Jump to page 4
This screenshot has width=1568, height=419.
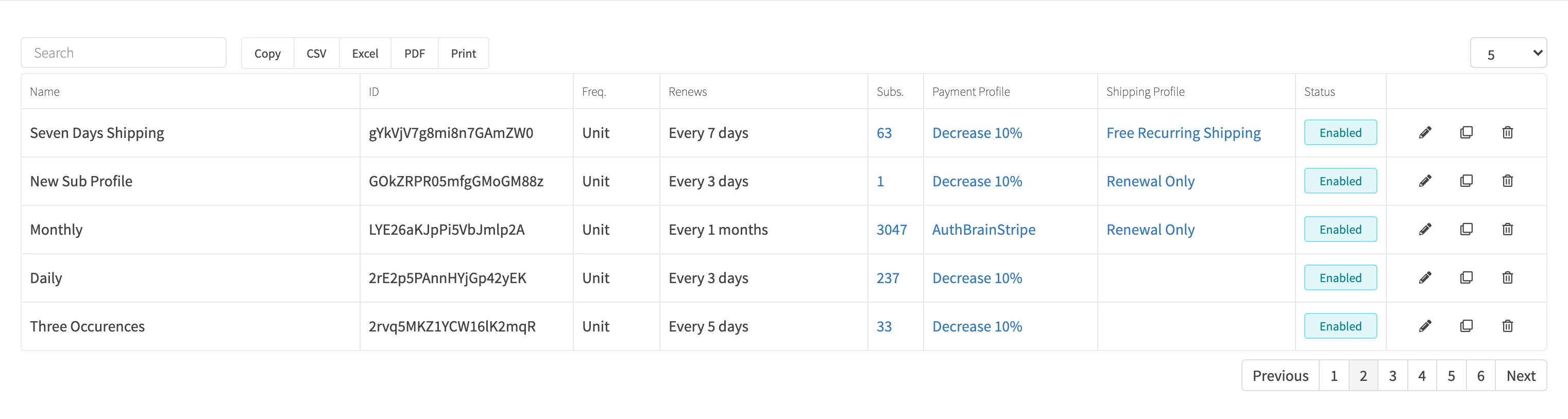pyautogui.click(x=1422, y=376)
